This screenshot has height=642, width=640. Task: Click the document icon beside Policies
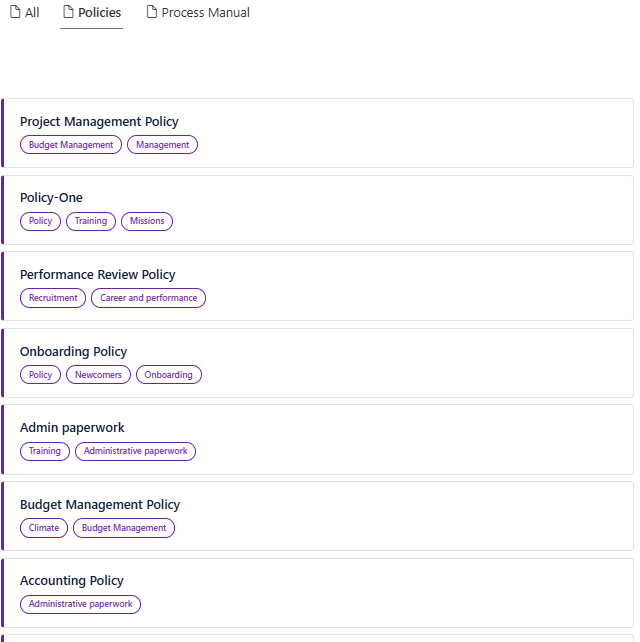[68, 12]
